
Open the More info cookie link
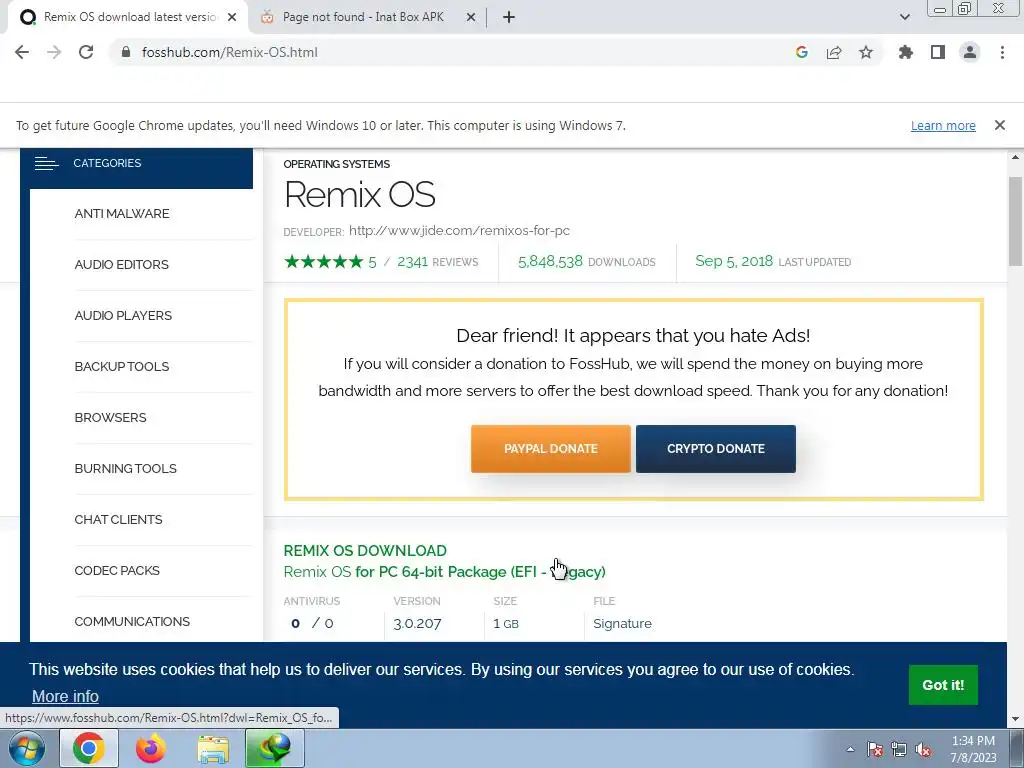[65, 696]
